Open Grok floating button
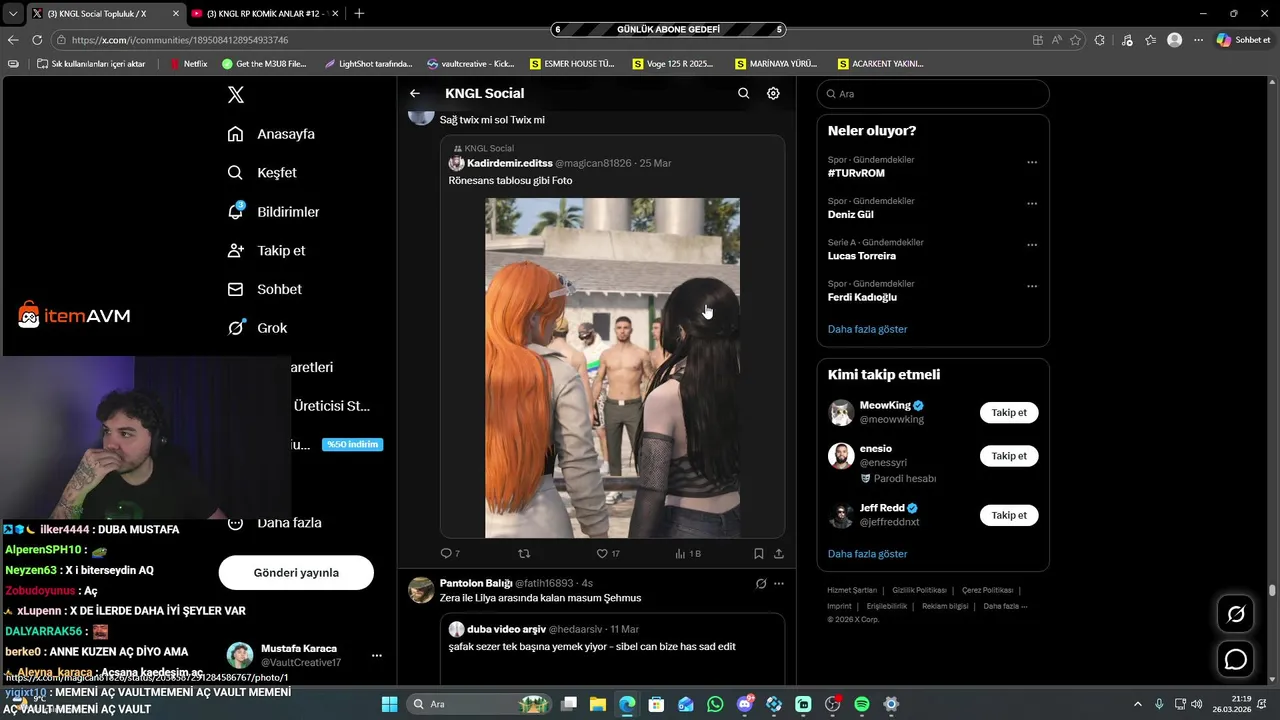The height and width of the screenshot is (720, 1280). point(1236,614)
